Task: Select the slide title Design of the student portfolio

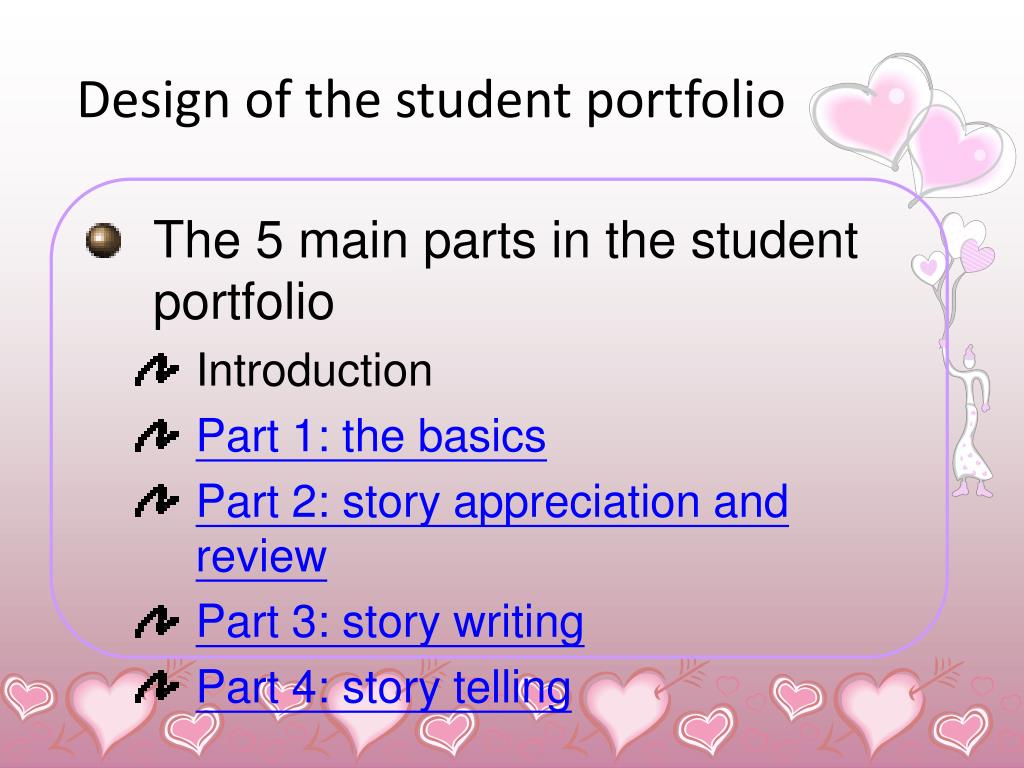Action: point(431,101)
